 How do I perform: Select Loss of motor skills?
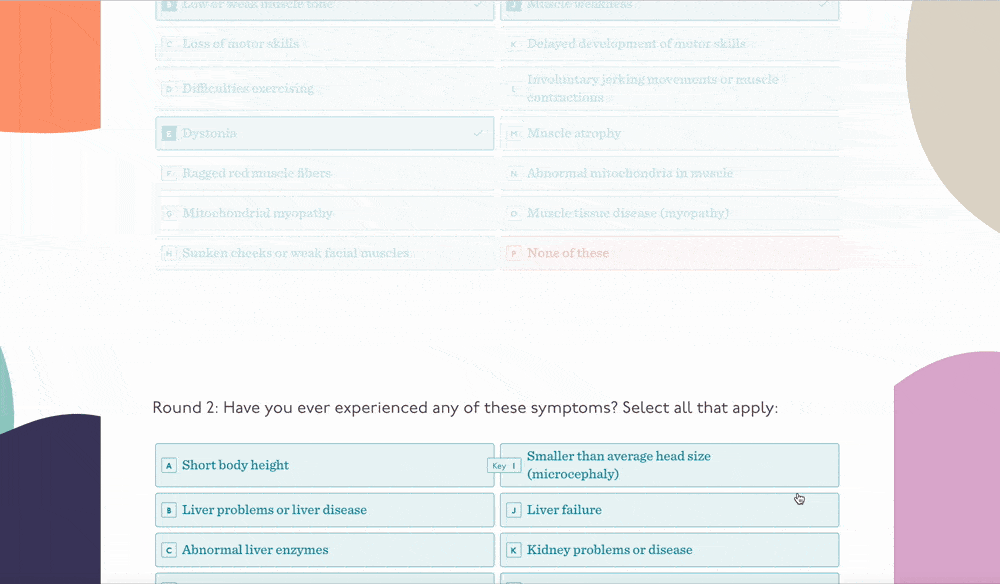[324, 44]
